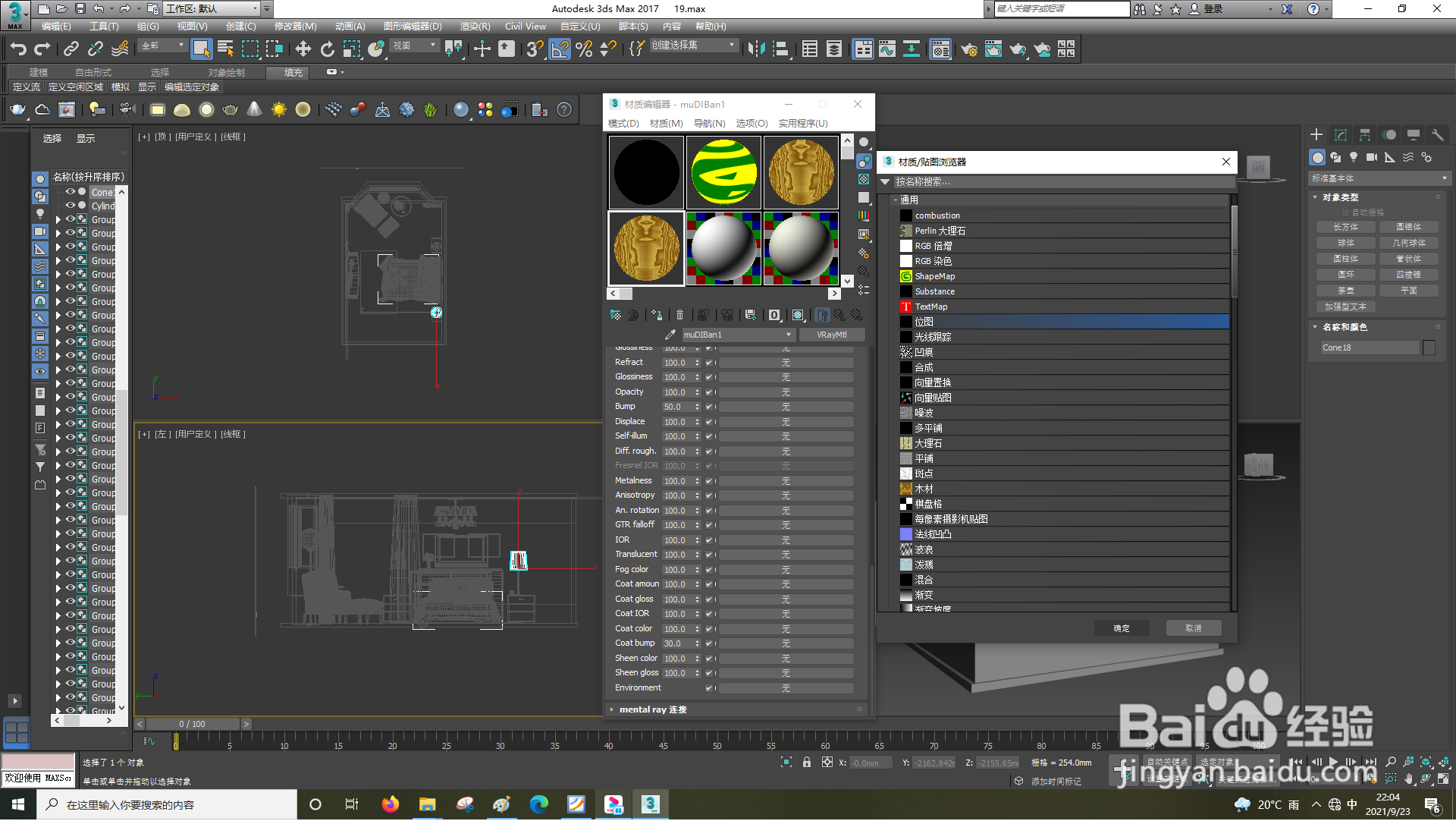
Task: Toggle visibility eye of Cylinder object
Action: coord(70,206)
